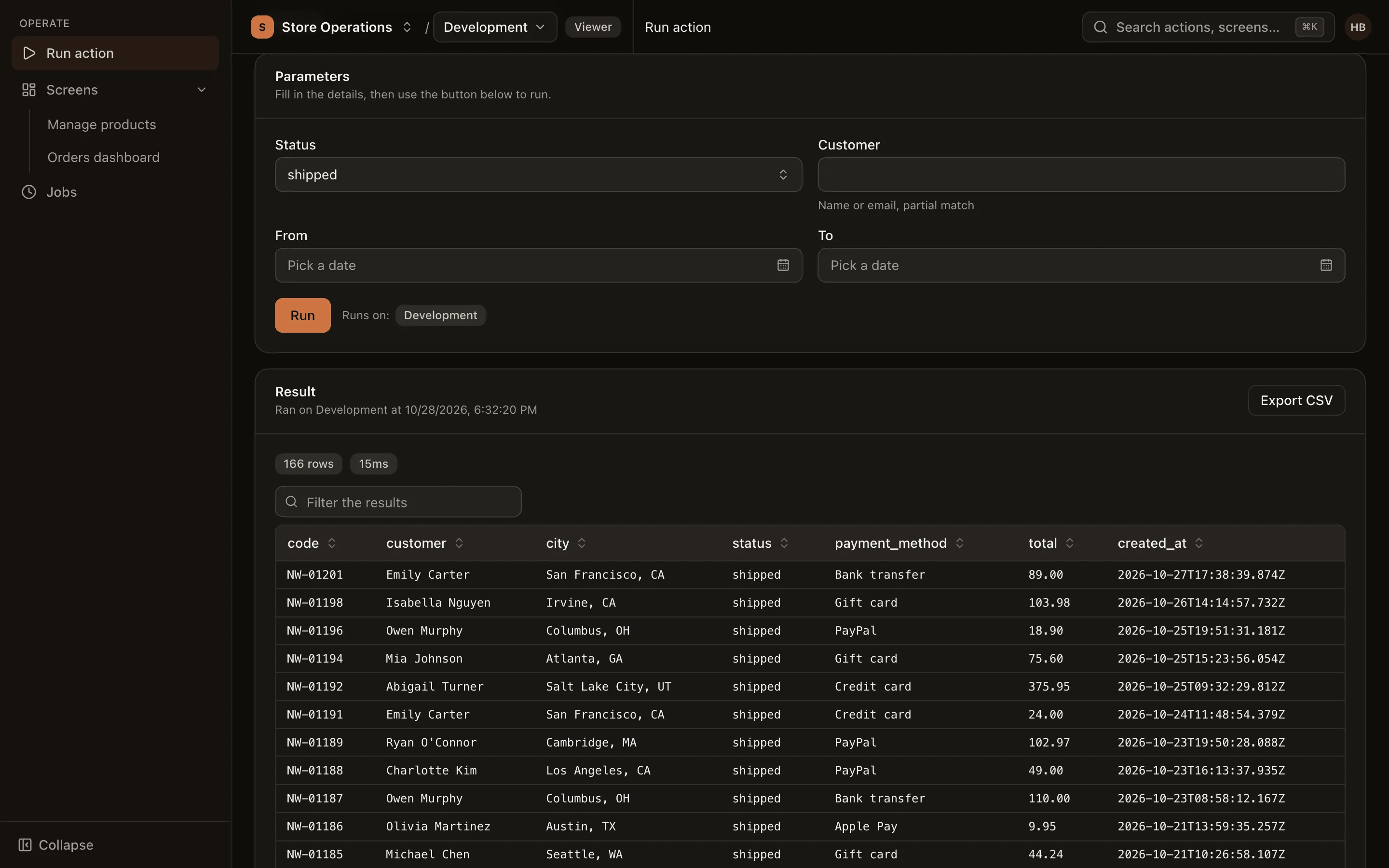Collapse the sidebar with Collapse button

coord(56,844)
